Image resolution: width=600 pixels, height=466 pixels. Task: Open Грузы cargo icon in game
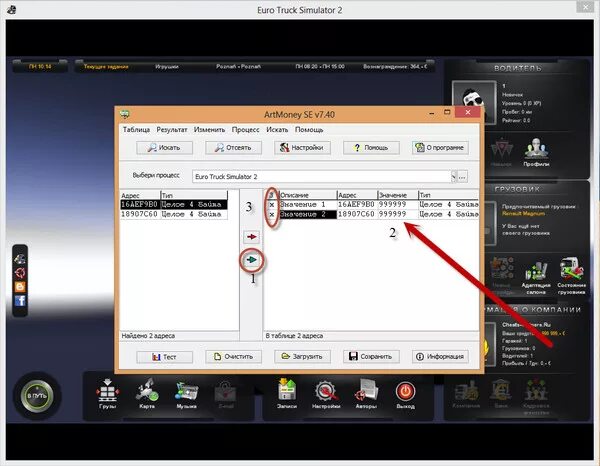click(x=108, y=394)
